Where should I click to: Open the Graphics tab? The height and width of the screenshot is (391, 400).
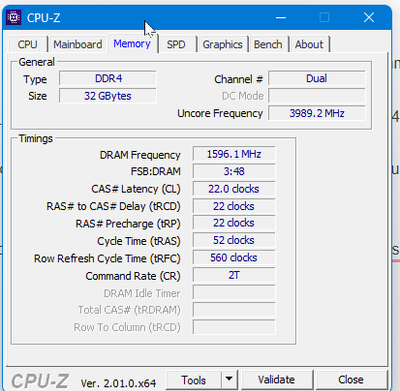click(222, 44)
